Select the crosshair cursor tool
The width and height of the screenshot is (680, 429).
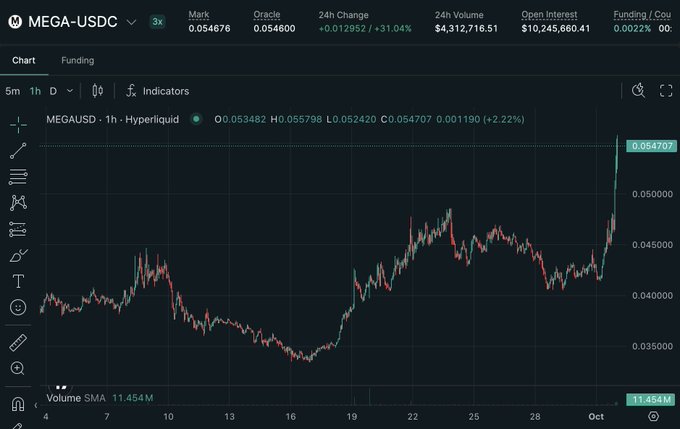[18, 125]
